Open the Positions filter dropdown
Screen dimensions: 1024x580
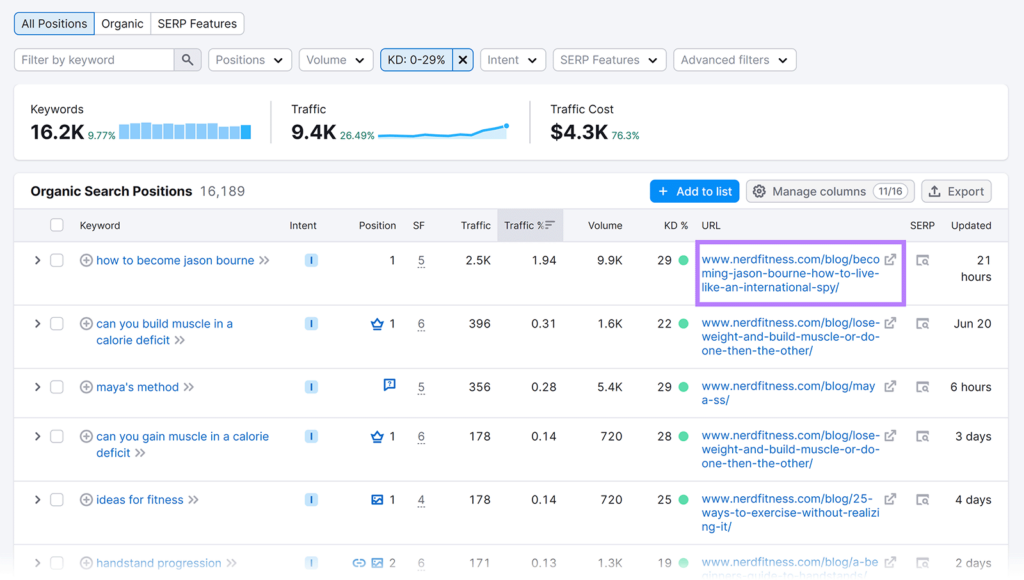pyautogui.click(x=249, y=59)
